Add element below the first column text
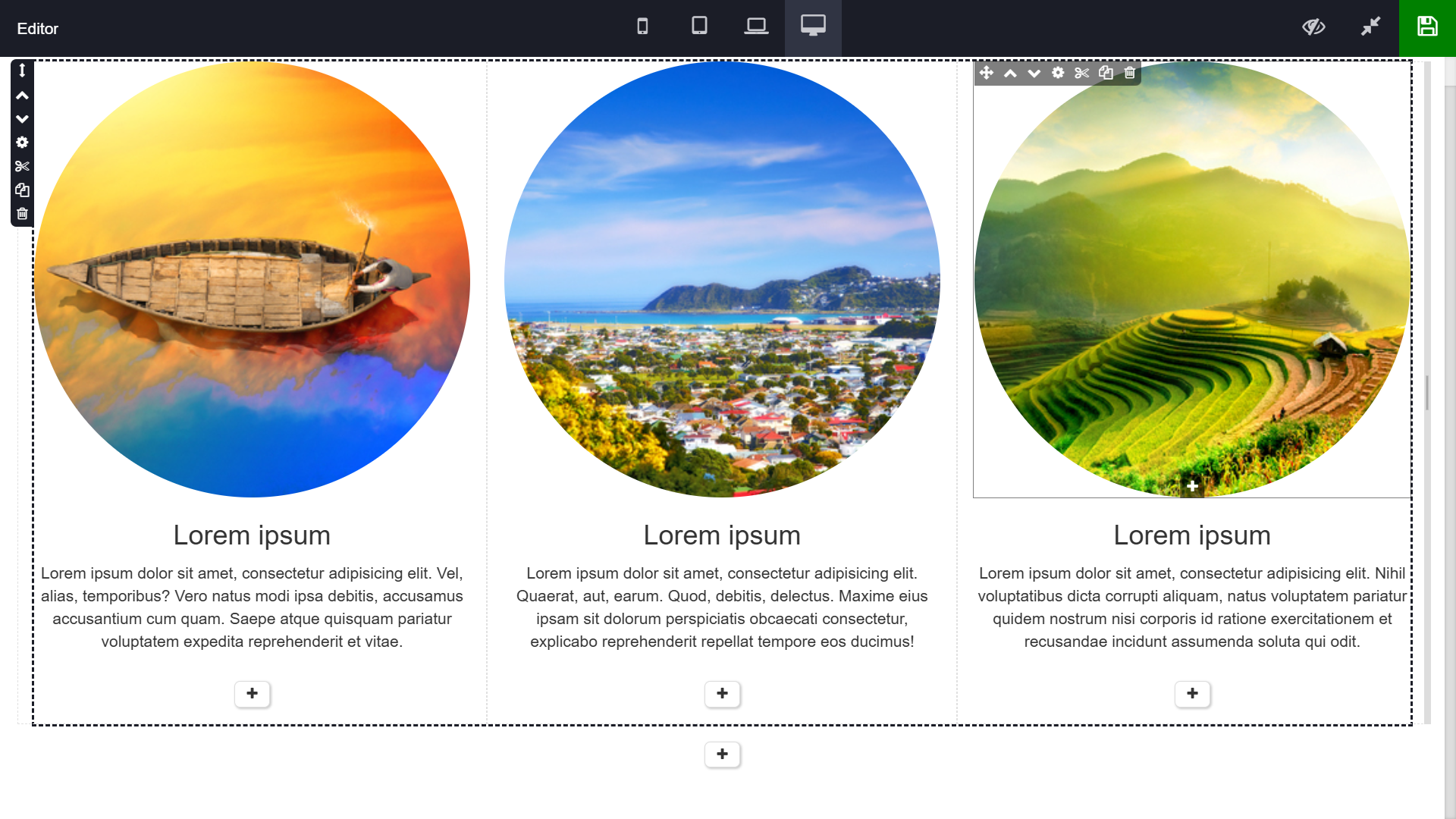The image size is (1456, 819). point(252,693)
